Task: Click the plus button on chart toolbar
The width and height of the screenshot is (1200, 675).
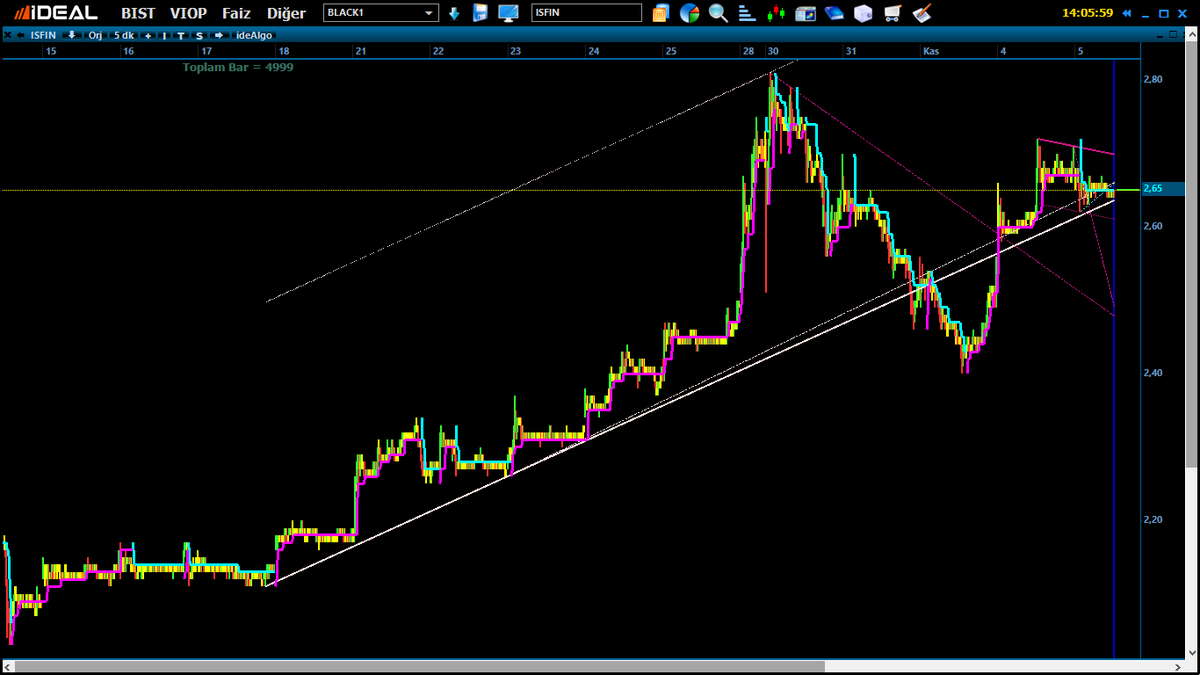Action: pos(148,35)
